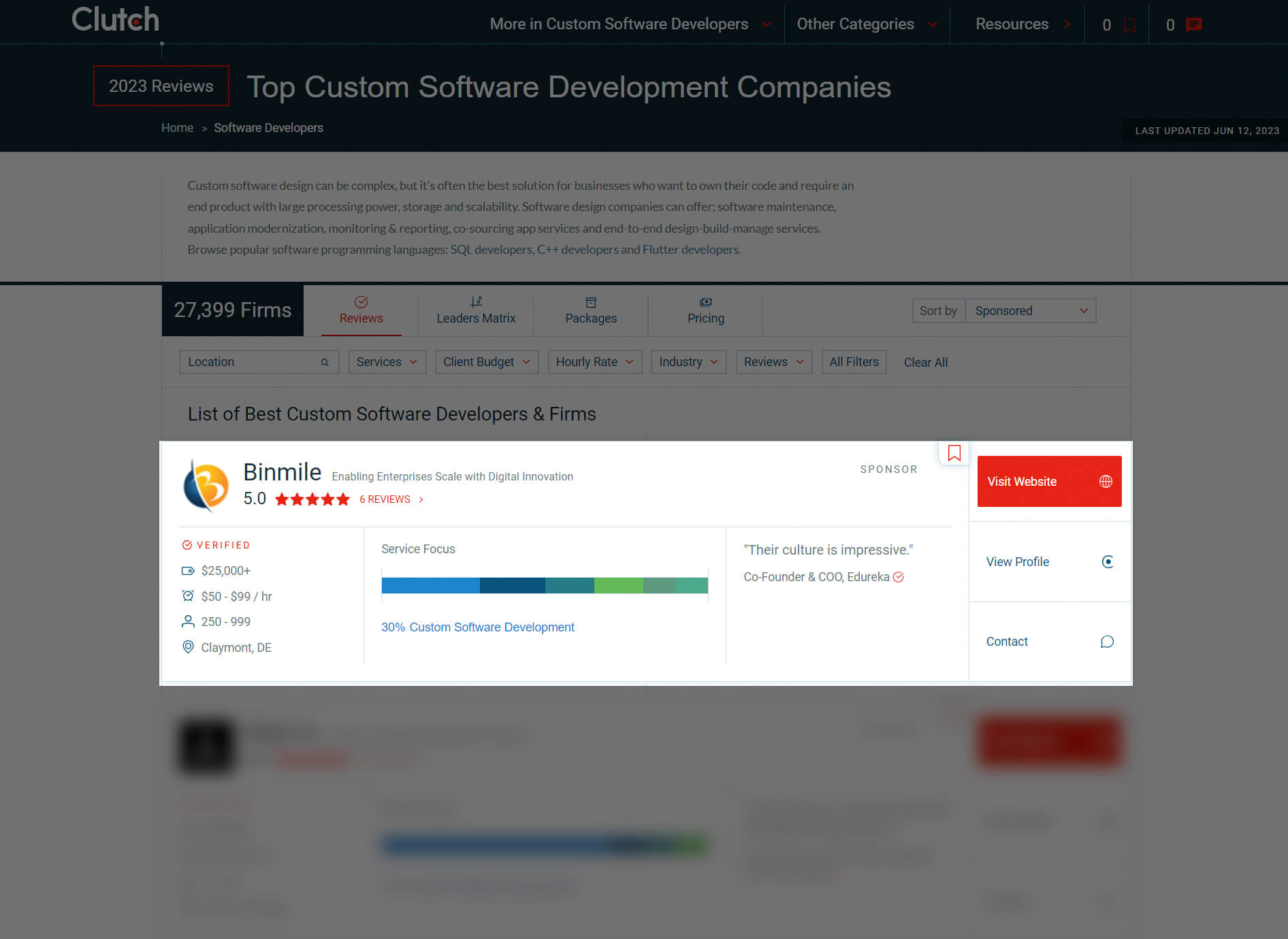Click the All Filters button

pos(854,362)
